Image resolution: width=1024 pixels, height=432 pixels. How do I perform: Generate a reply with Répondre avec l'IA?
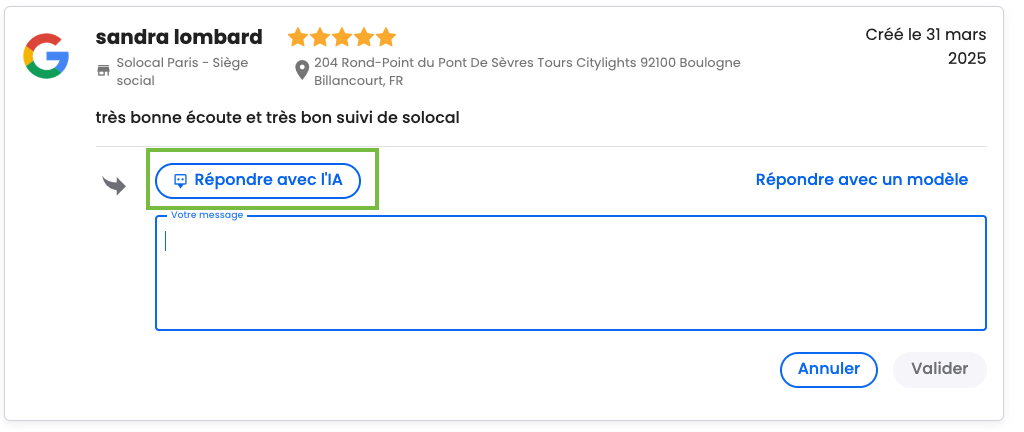pos(258,180)
